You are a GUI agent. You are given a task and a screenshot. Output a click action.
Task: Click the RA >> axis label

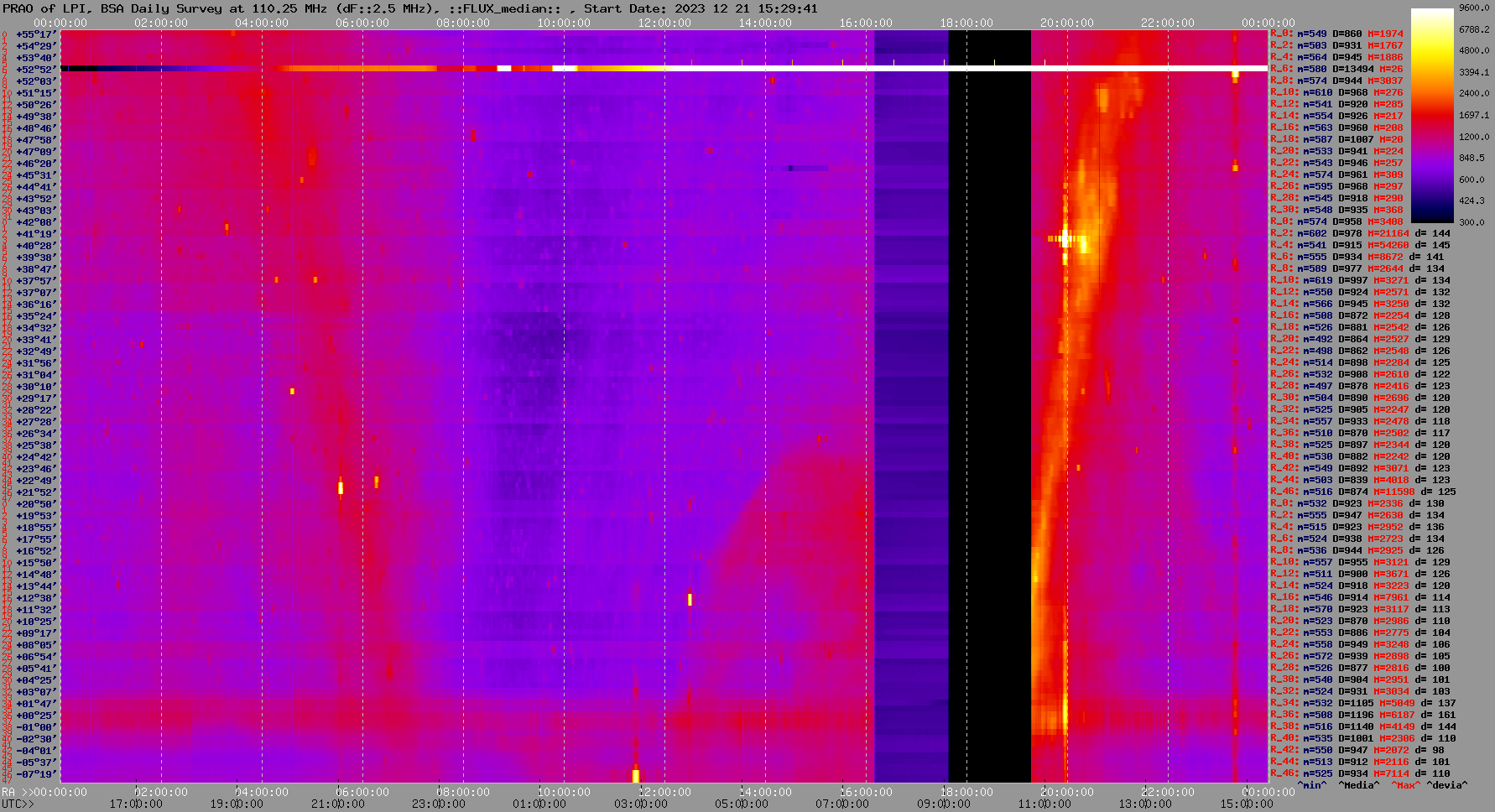click(x=16, y=792)
